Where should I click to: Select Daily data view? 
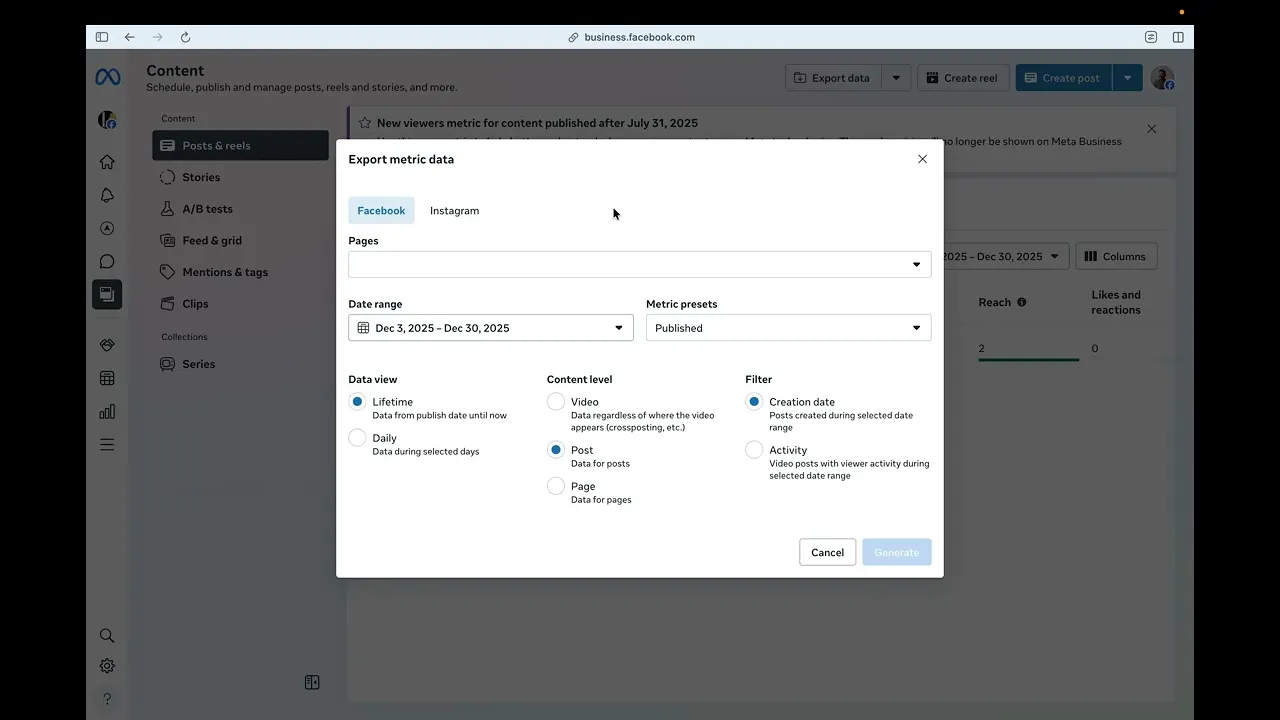pos(357,438)
